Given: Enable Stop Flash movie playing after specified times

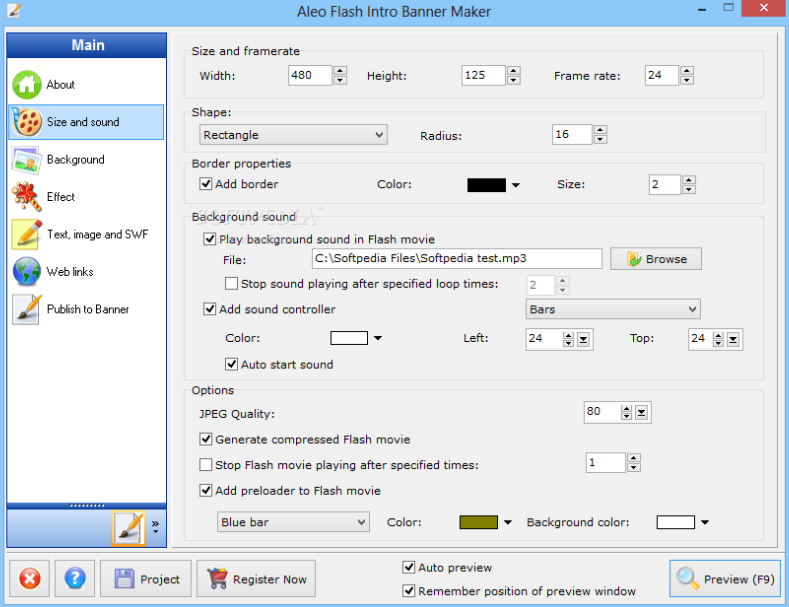Looking at the screenshot, I should (x=206, y=465).
